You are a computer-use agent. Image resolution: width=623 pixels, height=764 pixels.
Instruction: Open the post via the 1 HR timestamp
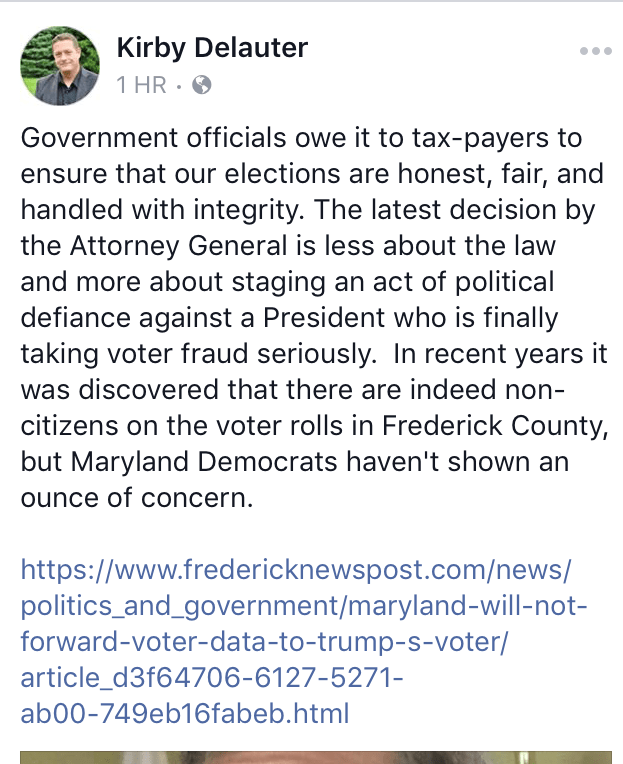[x=141, y=85]
